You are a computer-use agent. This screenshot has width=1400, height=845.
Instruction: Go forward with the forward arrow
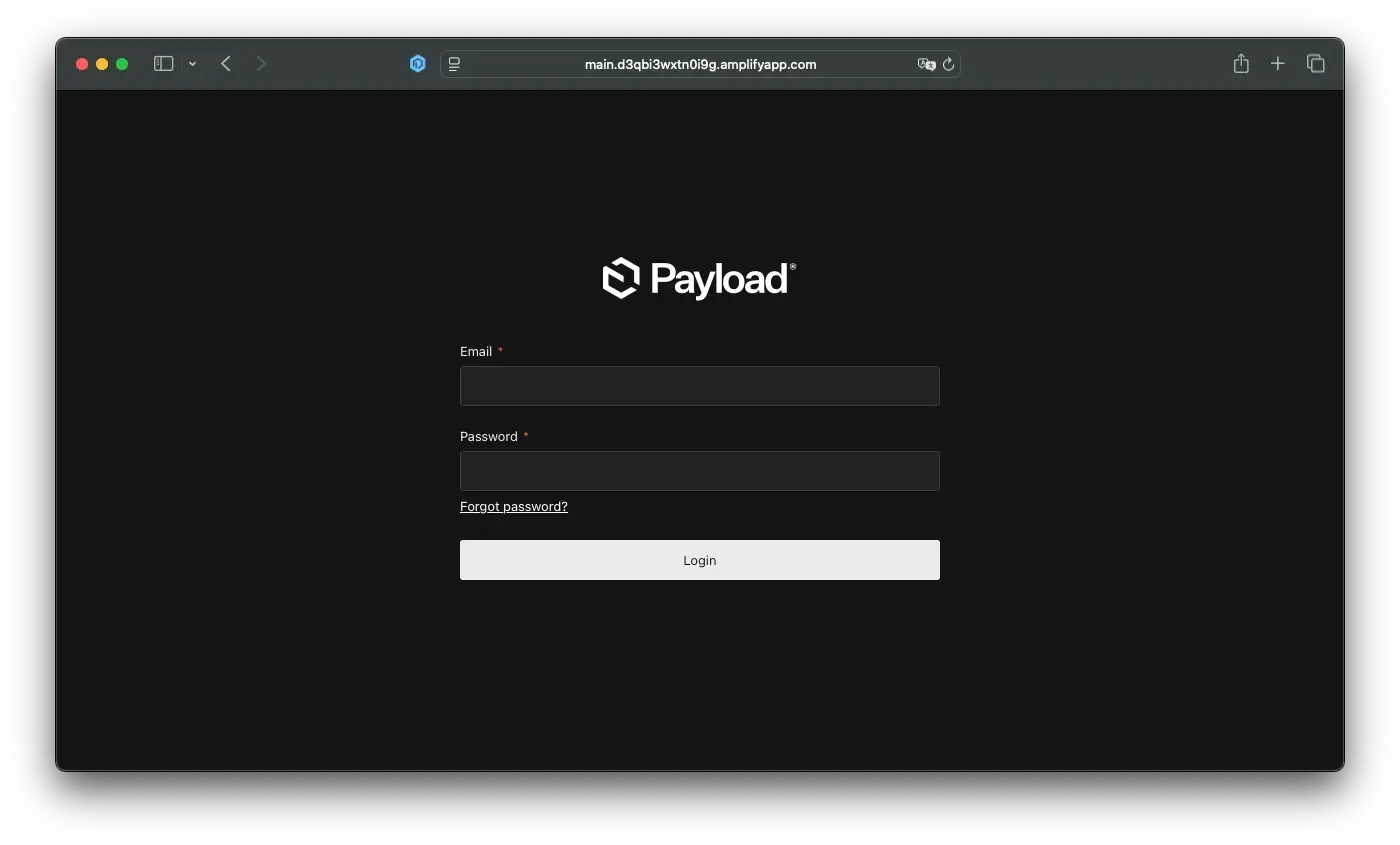click(x=261, y=64)
